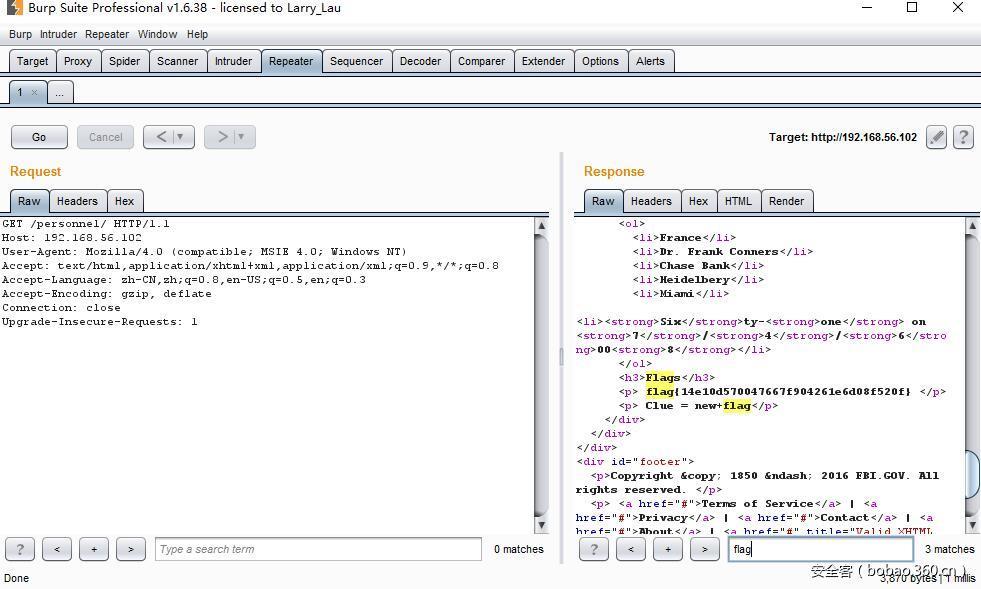Go to previous match in response search

click(x=630, y=549)
